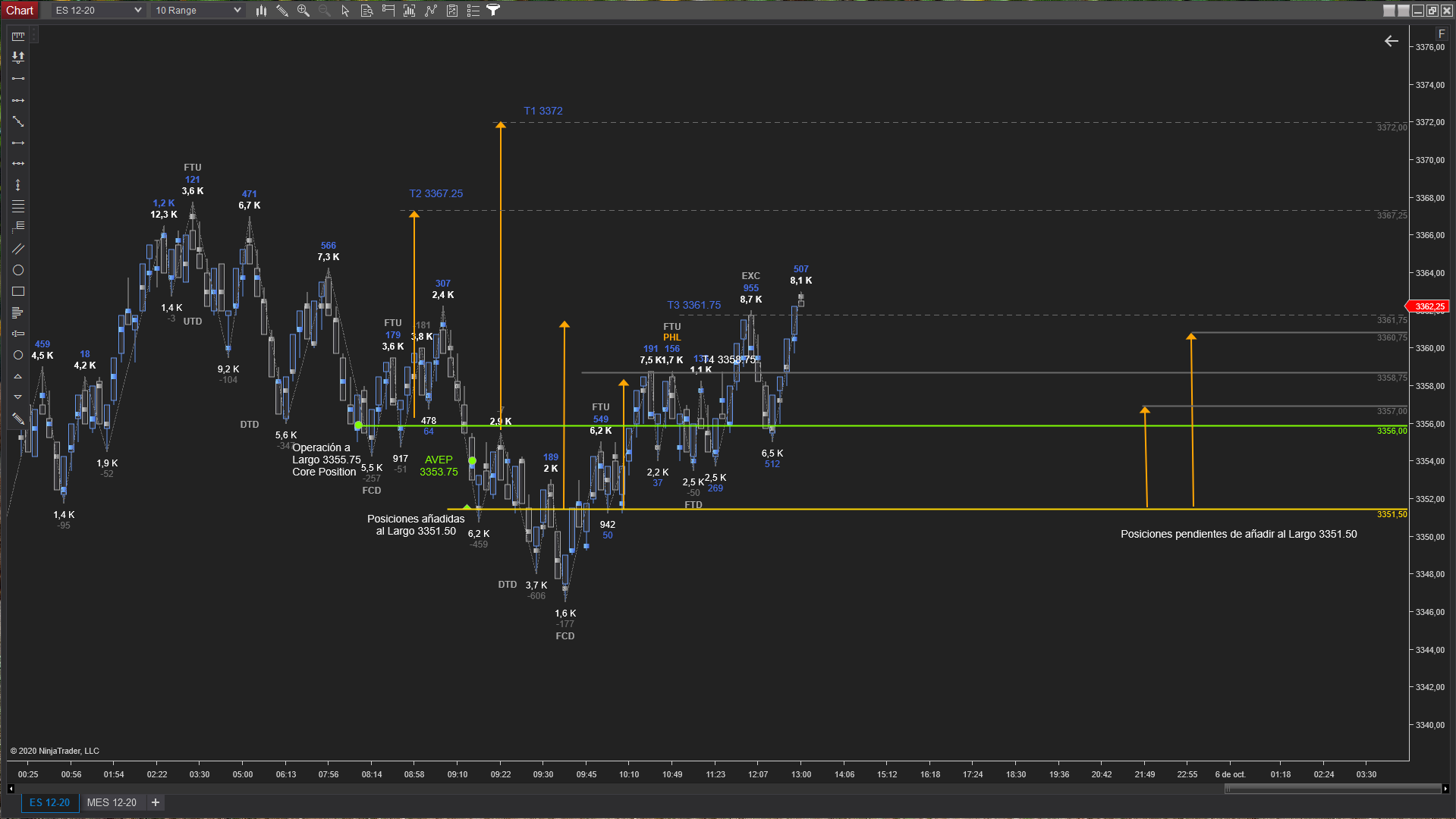The width and height of the screenshot is (1456, 819).
Task: Select the ellipse drawing tool
Action: 18,270
